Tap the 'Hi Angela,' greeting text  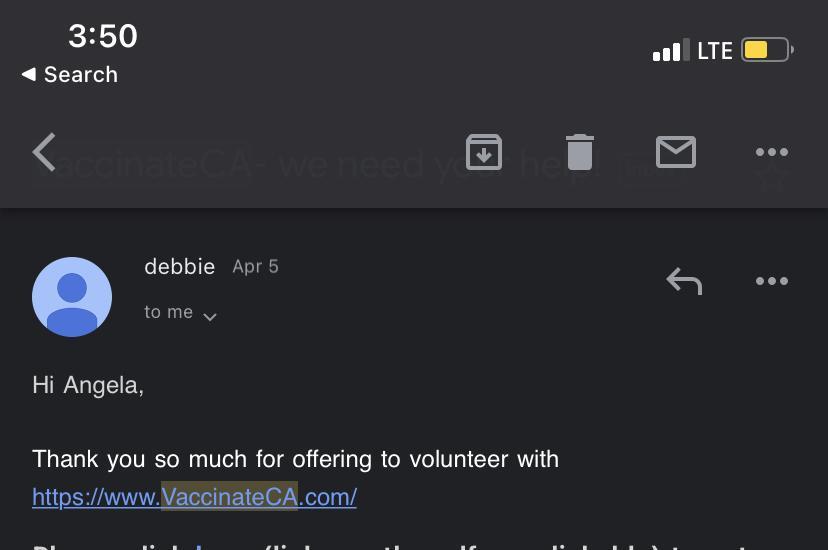click(x=88, y=385)
